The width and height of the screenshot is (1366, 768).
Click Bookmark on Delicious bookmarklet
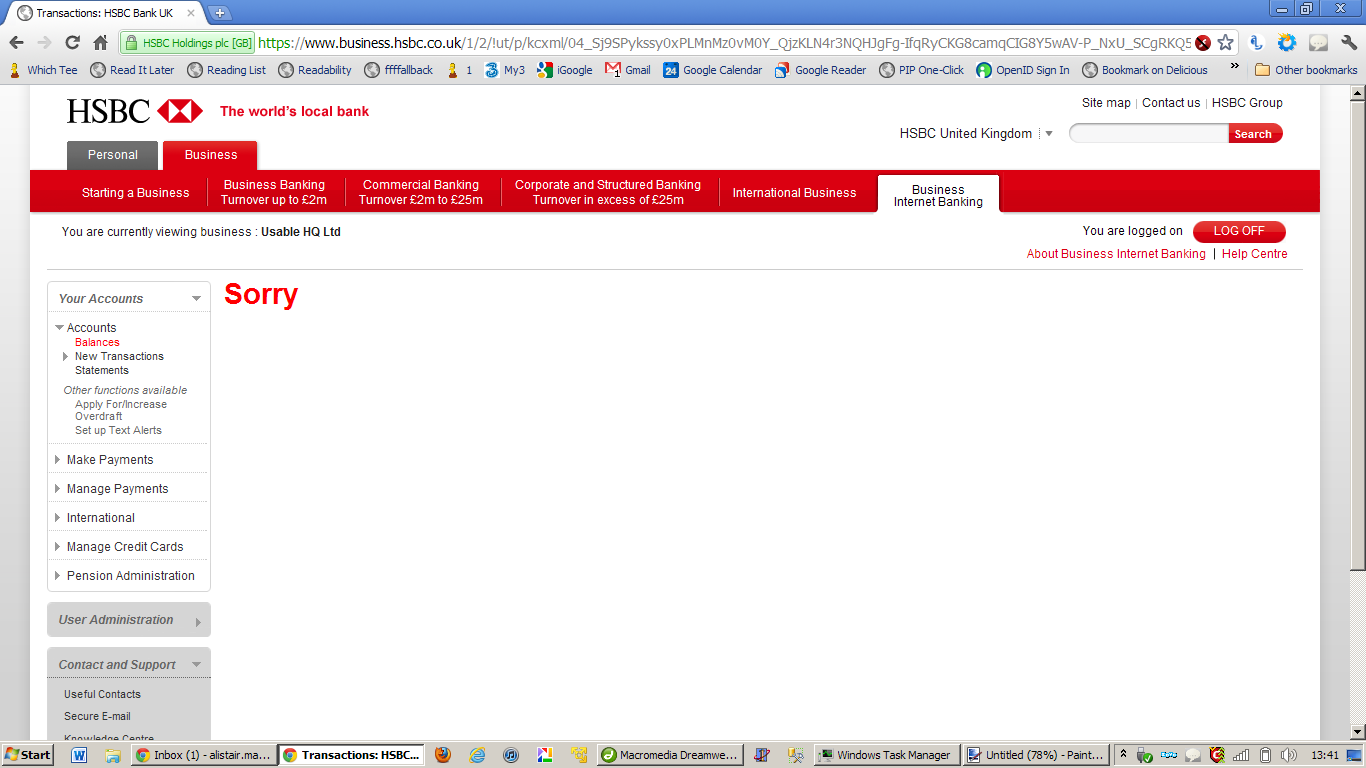[1145, 70]
